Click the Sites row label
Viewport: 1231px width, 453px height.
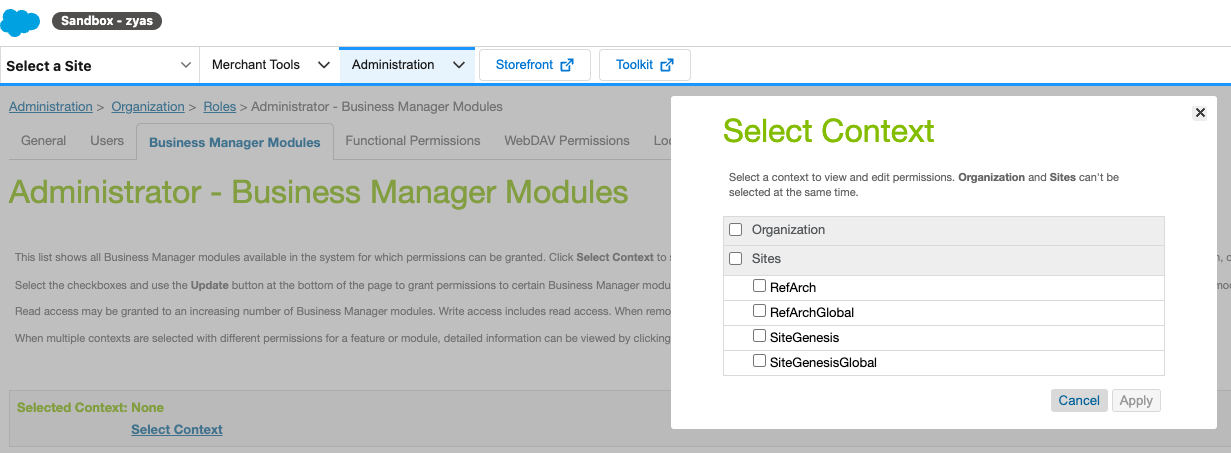pyautogui.click(x=766, y=259)
